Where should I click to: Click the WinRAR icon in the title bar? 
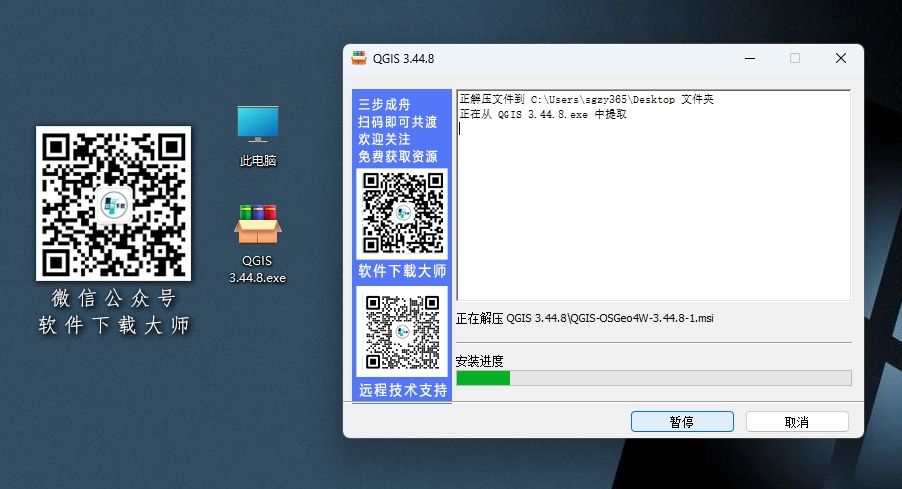359,58
